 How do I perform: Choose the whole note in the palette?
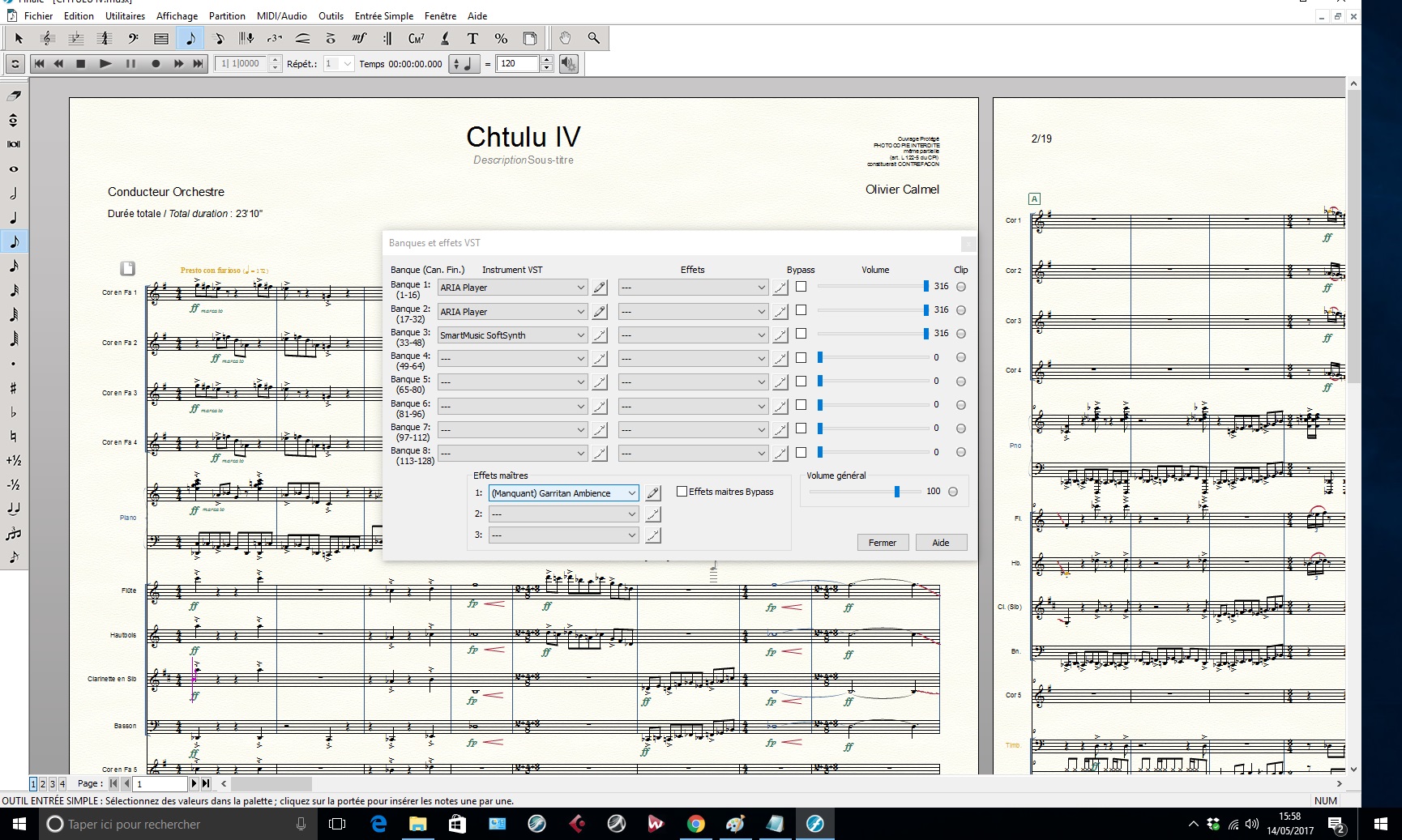click(14, 169)
